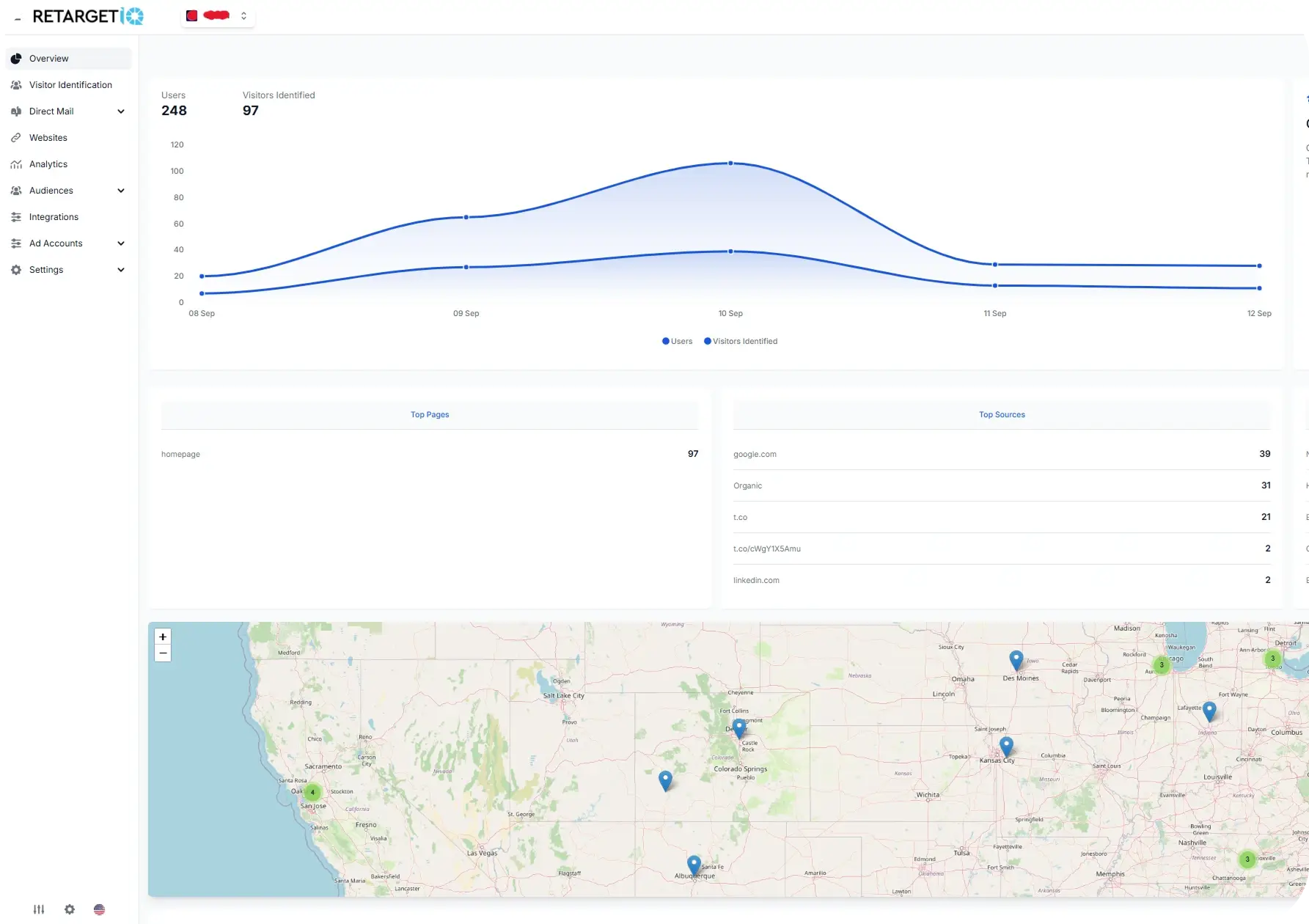The width and height of the screenshot is (1309, 924).
Task: Zoom out on the map
Action: click(163, 653)
